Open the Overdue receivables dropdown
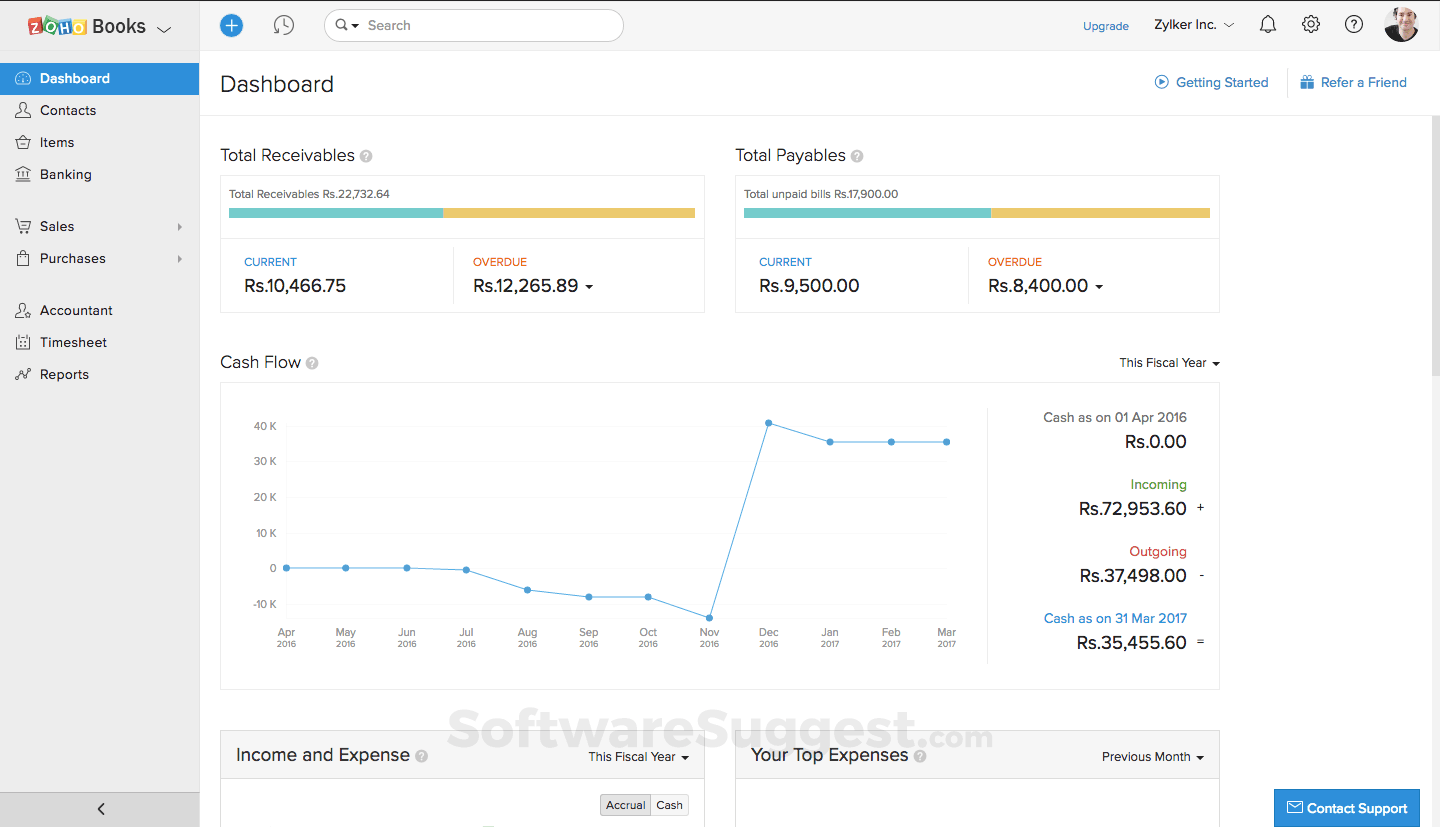Viewport: 1440px width, 827px height. point(590,286)
